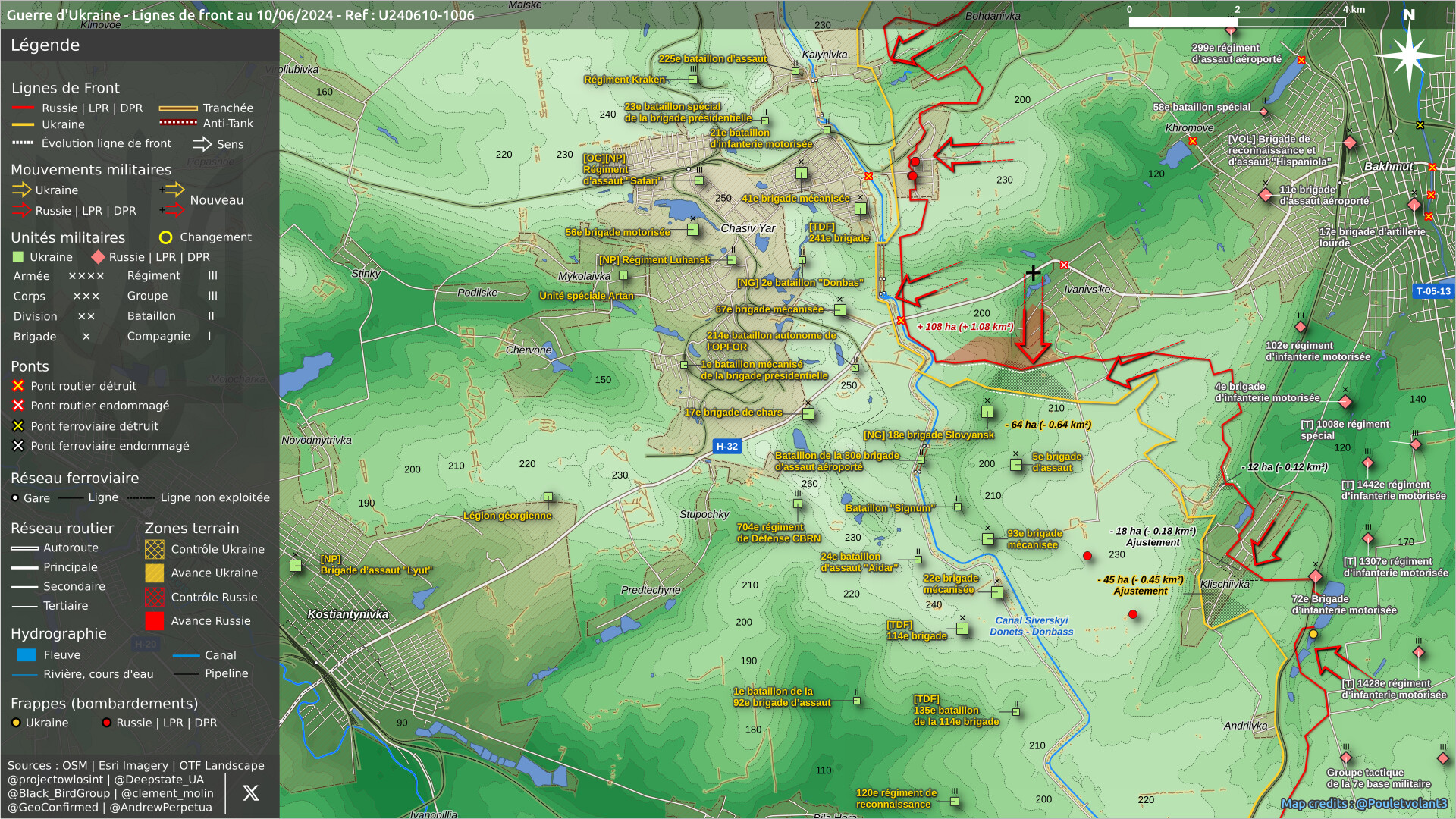
Task: Click the 17e brigade de chars unit square
Action: coord(808,414)
